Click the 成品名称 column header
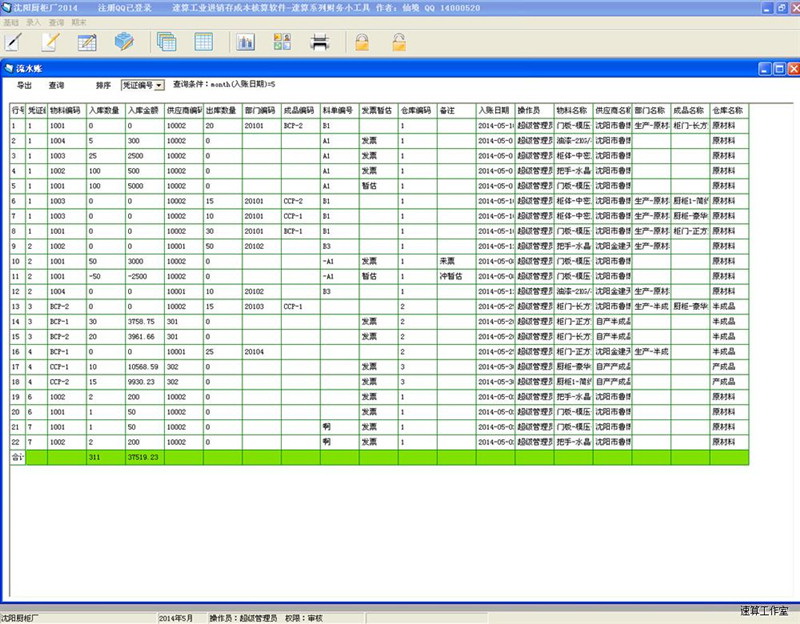Screen dimensions: 800x624 pos(690,110)
